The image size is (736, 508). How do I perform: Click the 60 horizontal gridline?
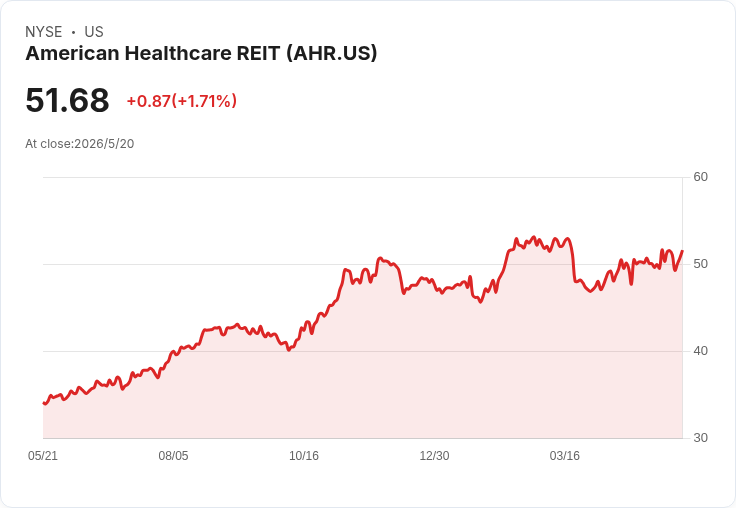click(x=363, y=177)
